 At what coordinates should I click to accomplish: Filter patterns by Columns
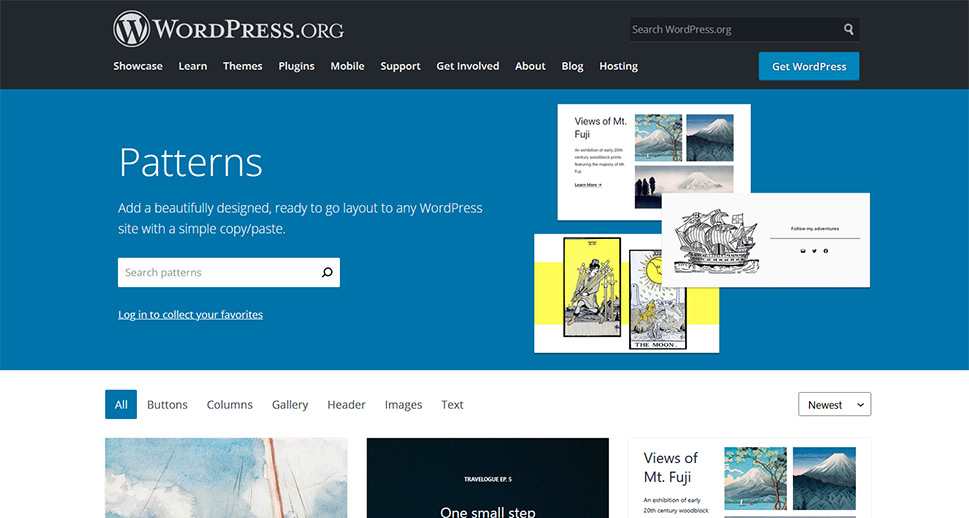(229, 404)
